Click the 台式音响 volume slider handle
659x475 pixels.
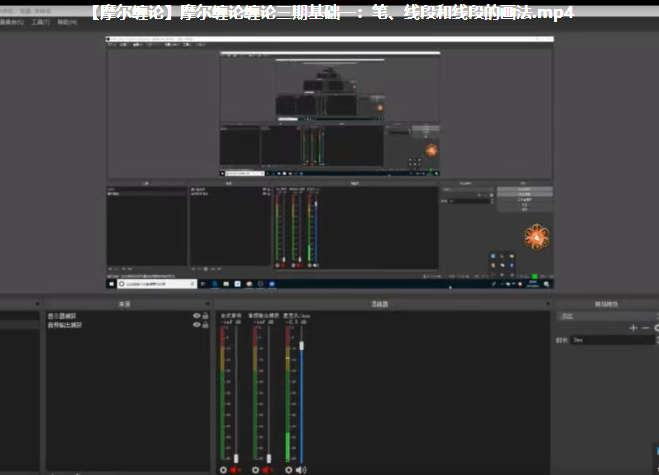pos(236,458)
